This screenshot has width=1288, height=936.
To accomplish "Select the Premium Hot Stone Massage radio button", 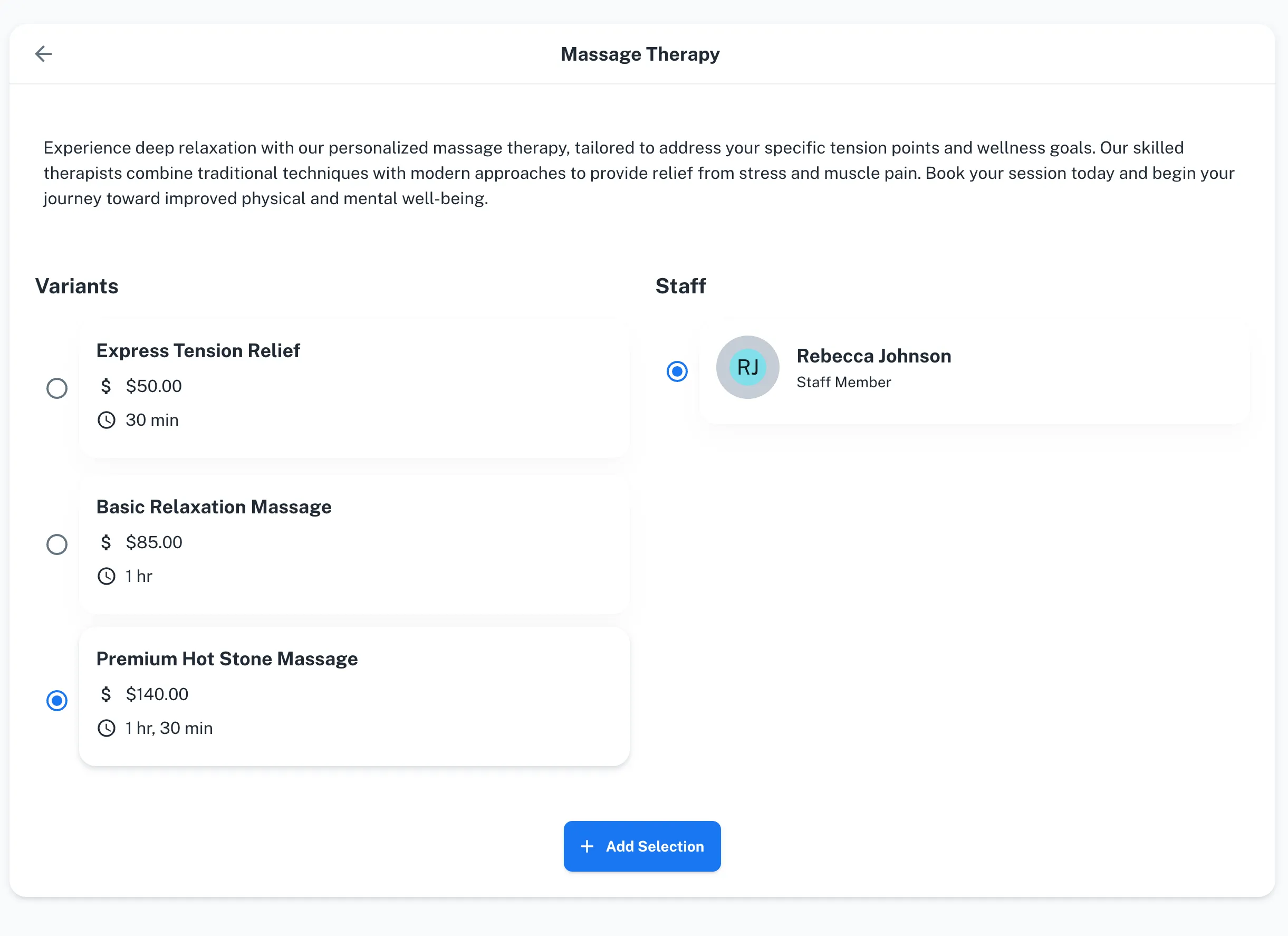I will [x=56, y=701].
